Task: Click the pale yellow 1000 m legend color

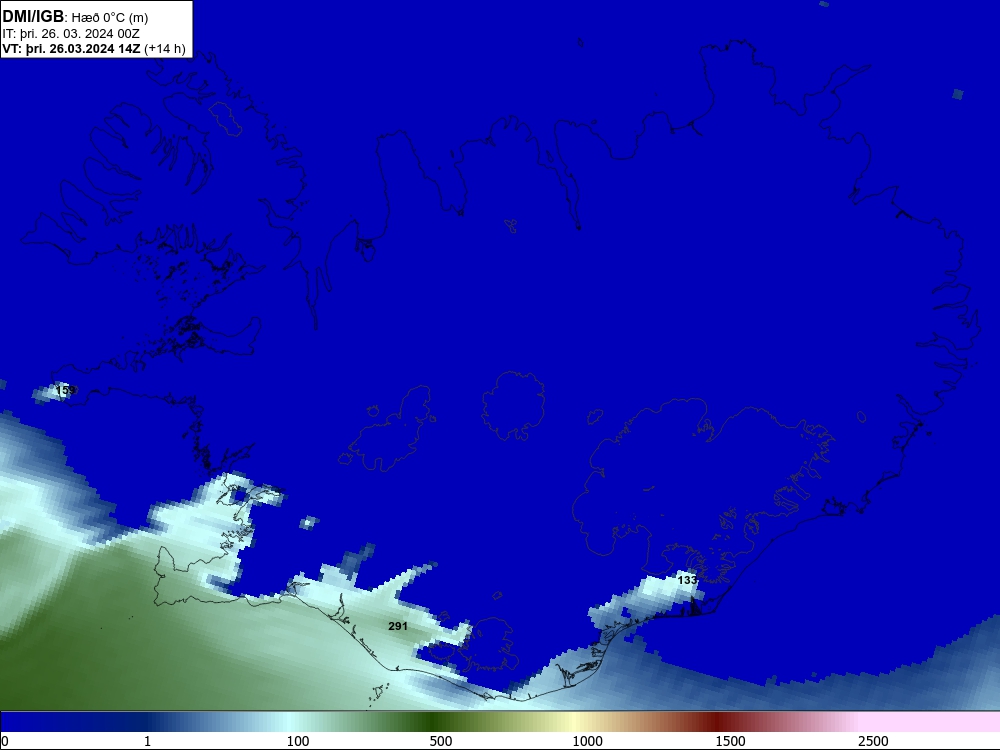Action: (x=574, y=721)
